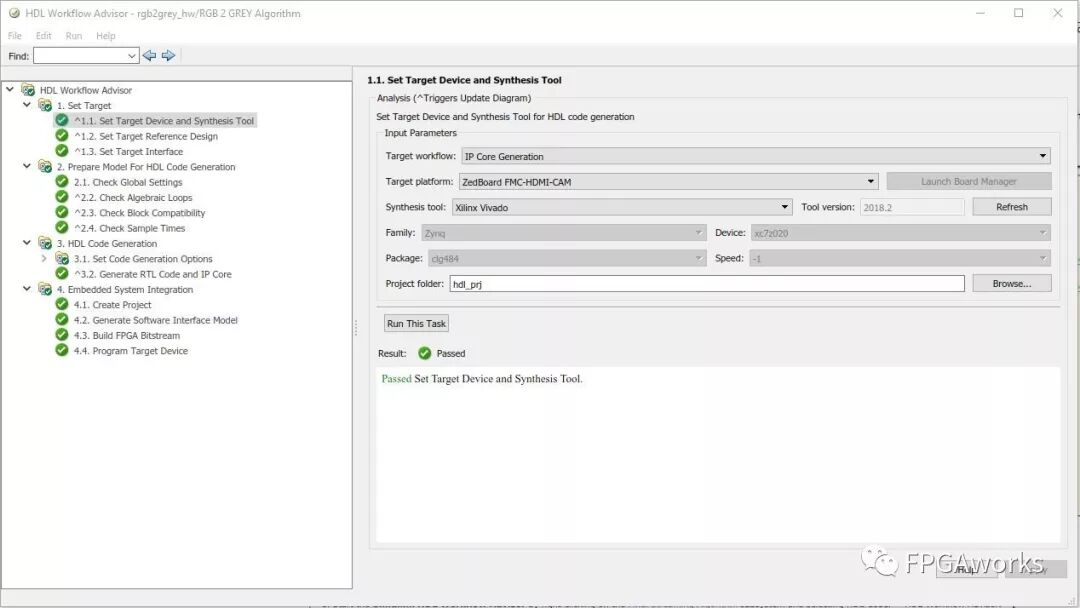
Task: Open the File menu
Action: (15, 36)
